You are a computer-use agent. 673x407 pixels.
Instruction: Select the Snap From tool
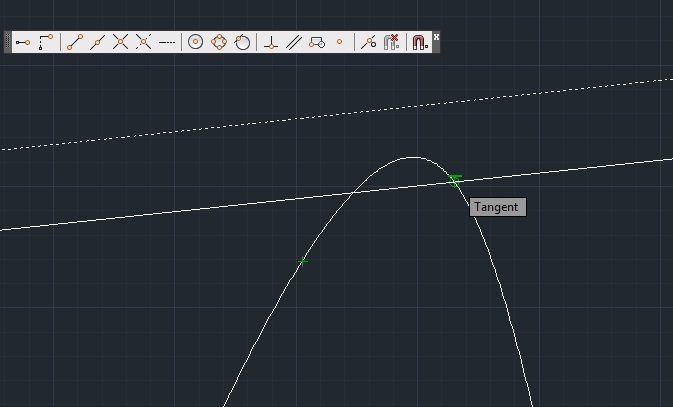pos(45,42)
